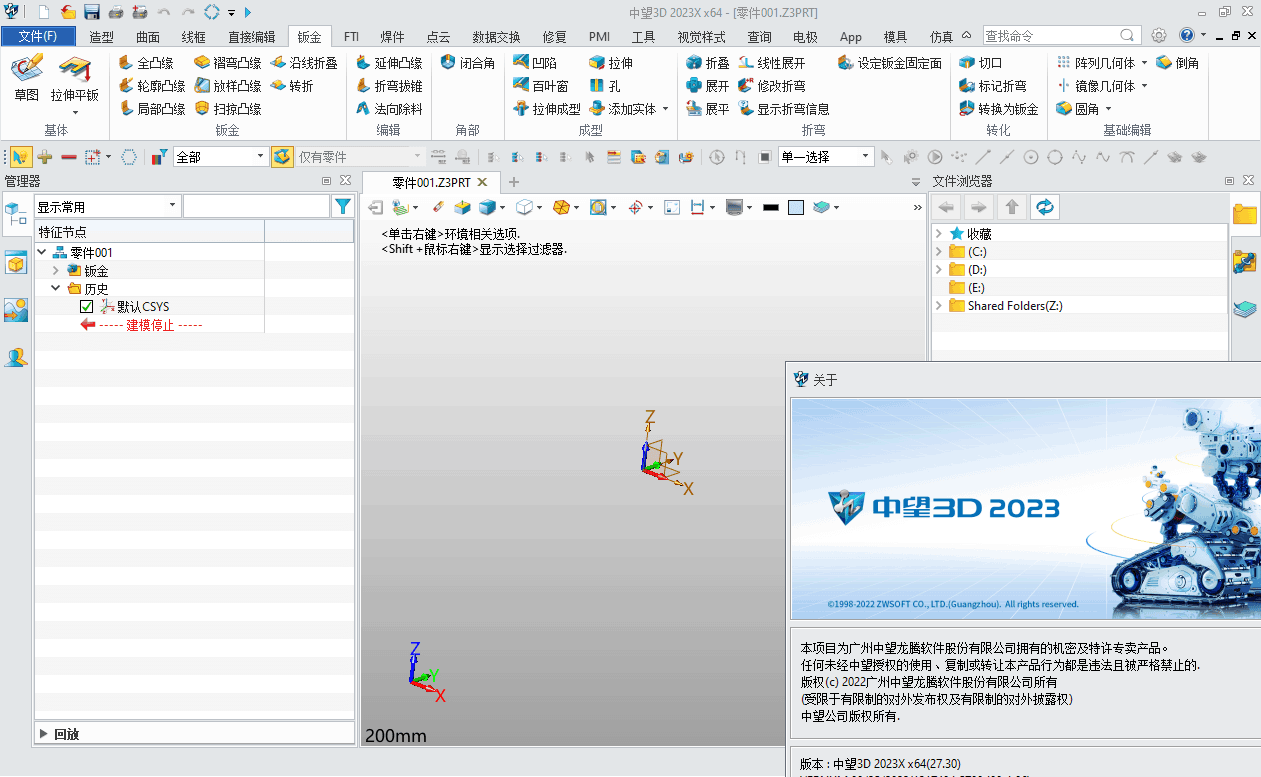Toggle the 默认CSYS checkbox
Screen dimensions: 1261x777
tap(86, 307)
